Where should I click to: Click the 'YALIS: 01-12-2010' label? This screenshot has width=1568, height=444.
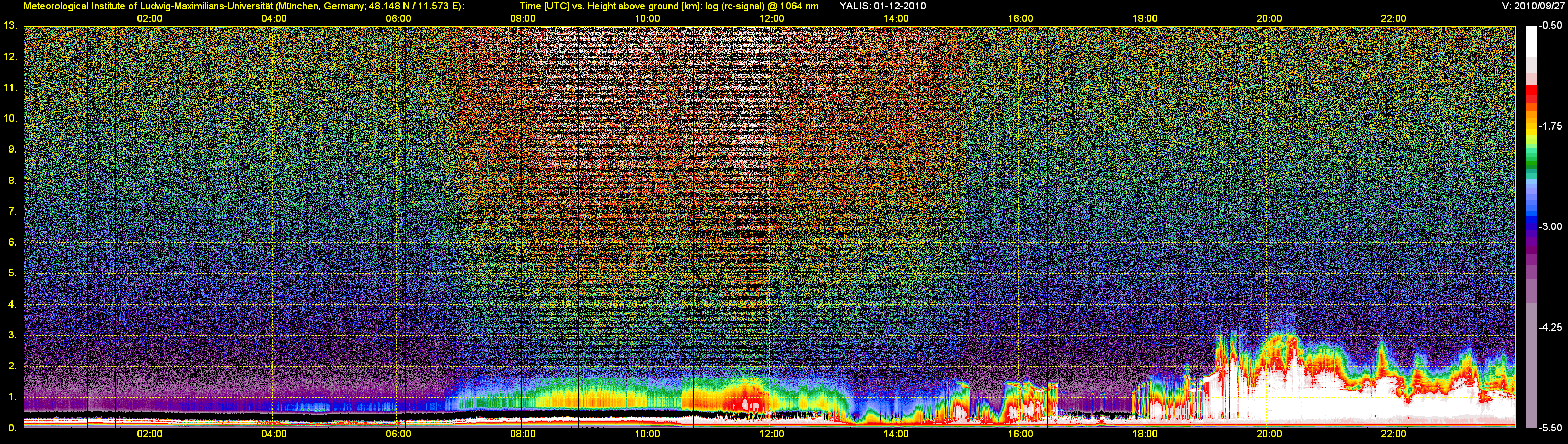click(x=883, y=6)
